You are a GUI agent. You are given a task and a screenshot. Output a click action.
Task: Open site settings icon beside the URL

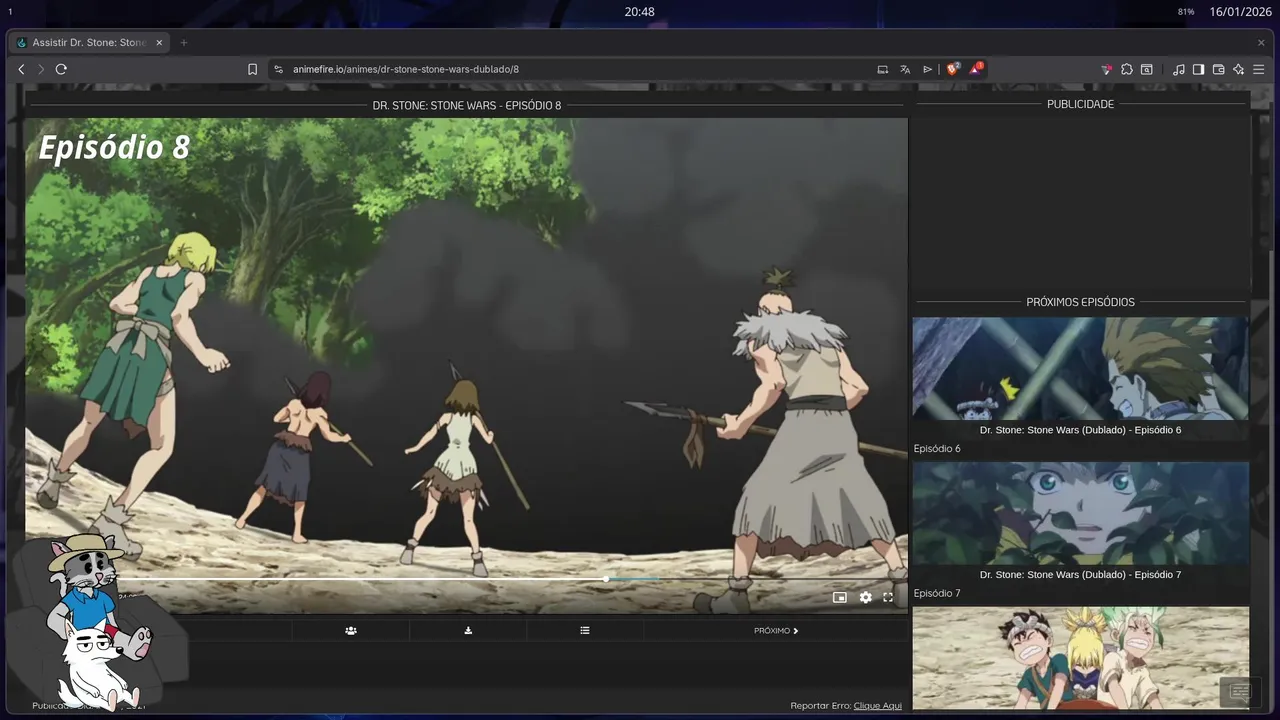pyautogui.click(x=278, y=69)
